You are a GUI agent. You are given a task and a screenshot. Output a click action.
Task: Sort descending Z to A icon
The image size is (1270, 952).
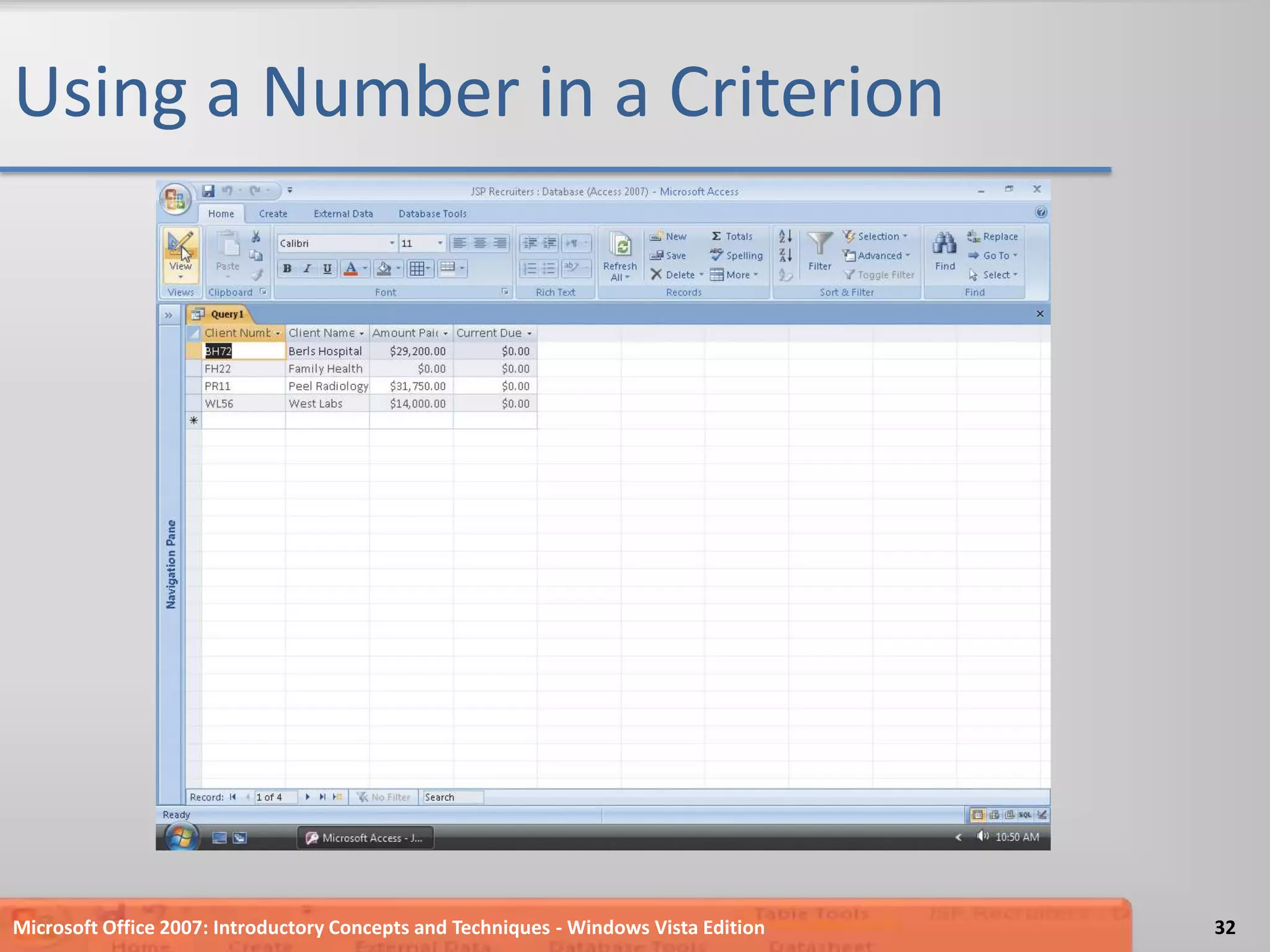coord(785,255)
